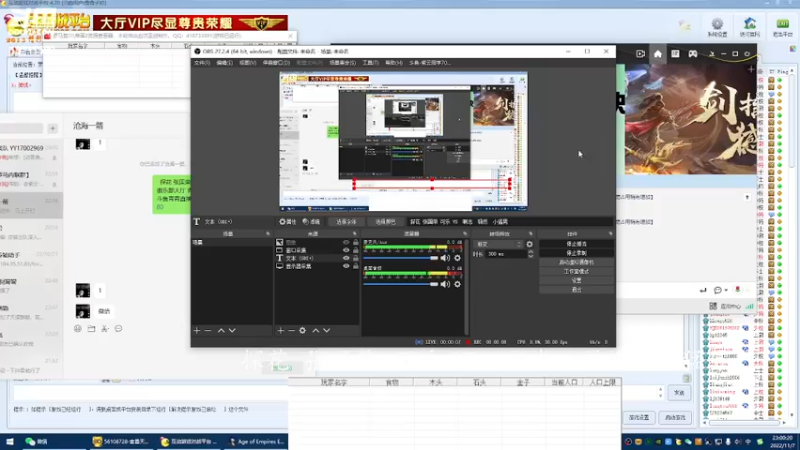Add a new source with the plus icon

pos(280,331)
